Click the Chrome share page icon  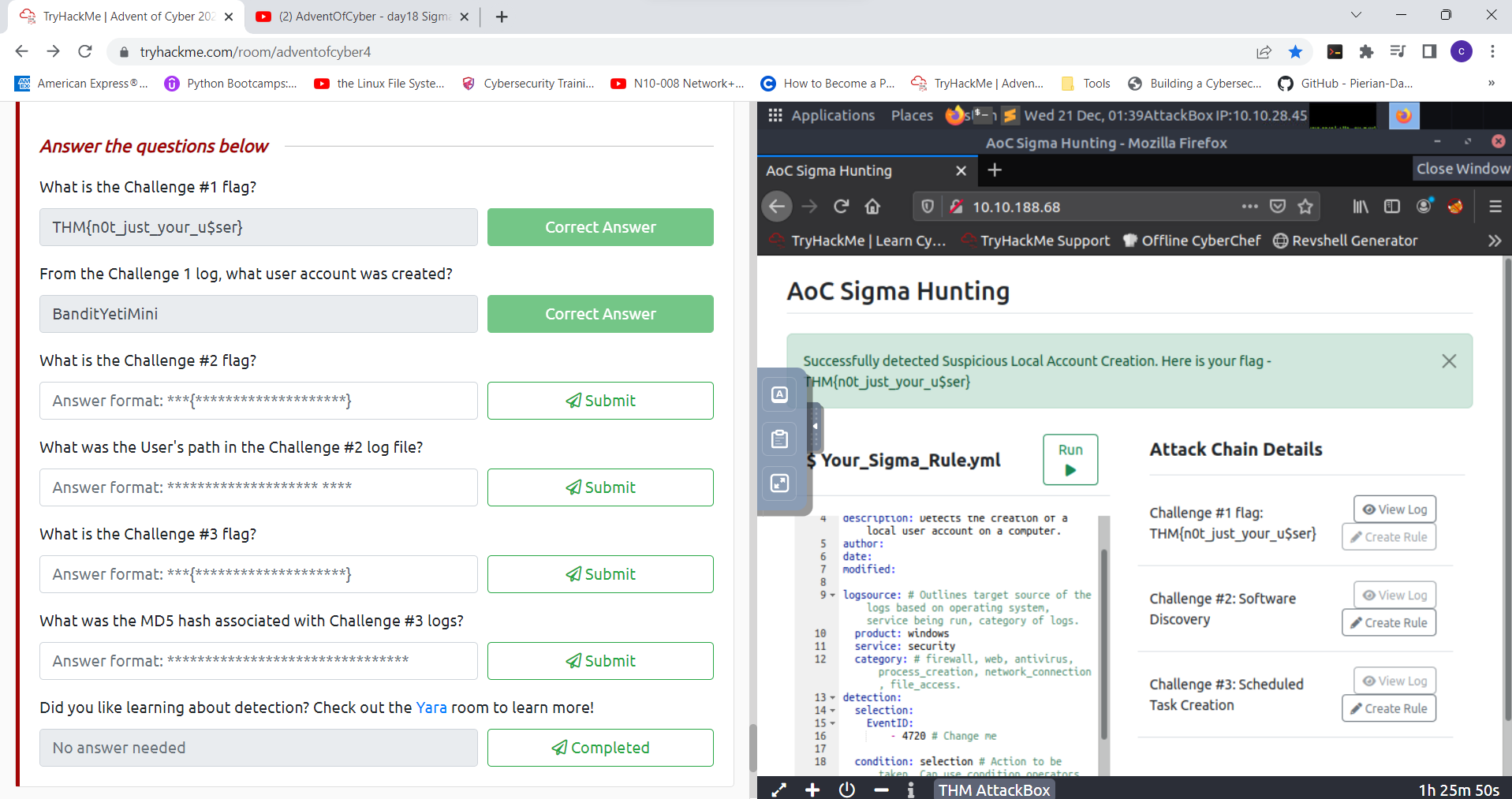click(x=1264, y=52)
